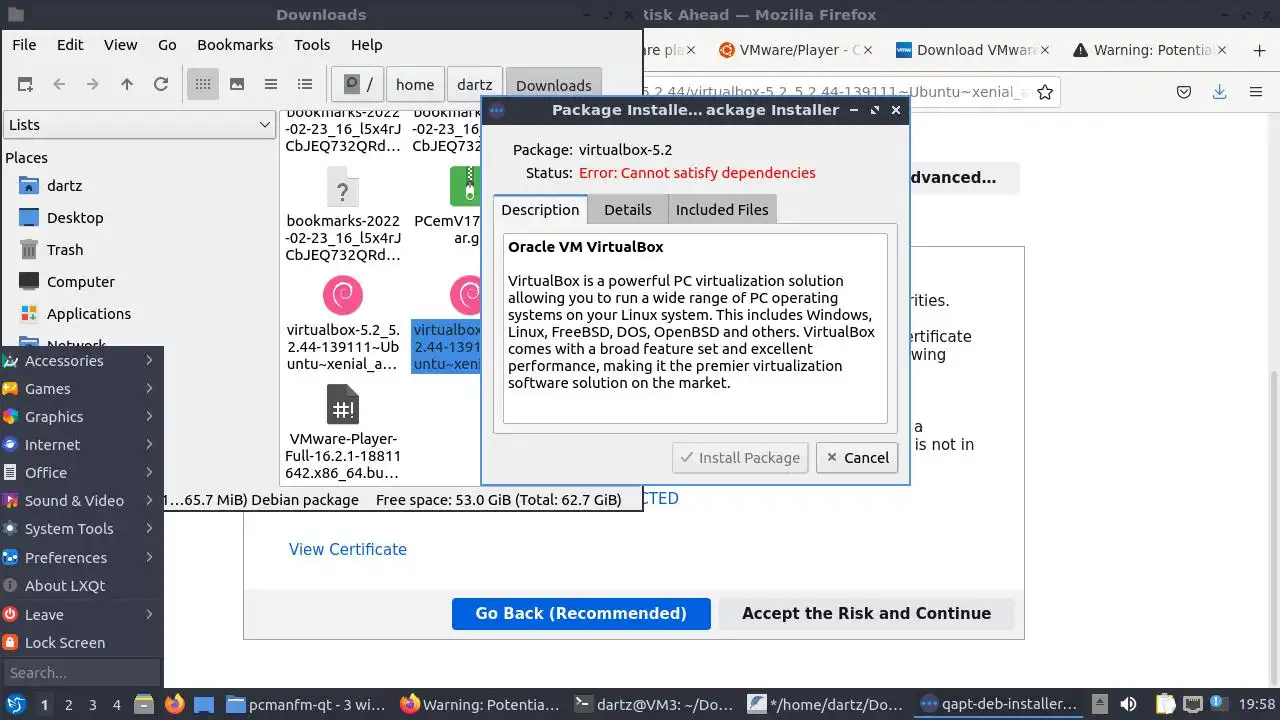Expand the System Tools category
The height and width of the screenshot is (720, 1280).
coord(81,529)
